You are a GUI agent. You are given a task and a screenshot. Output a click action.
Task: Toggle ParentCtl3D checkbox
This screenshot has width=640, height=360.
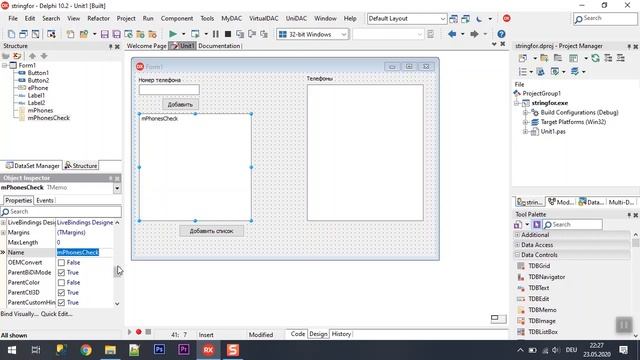[x=61, y=292]
